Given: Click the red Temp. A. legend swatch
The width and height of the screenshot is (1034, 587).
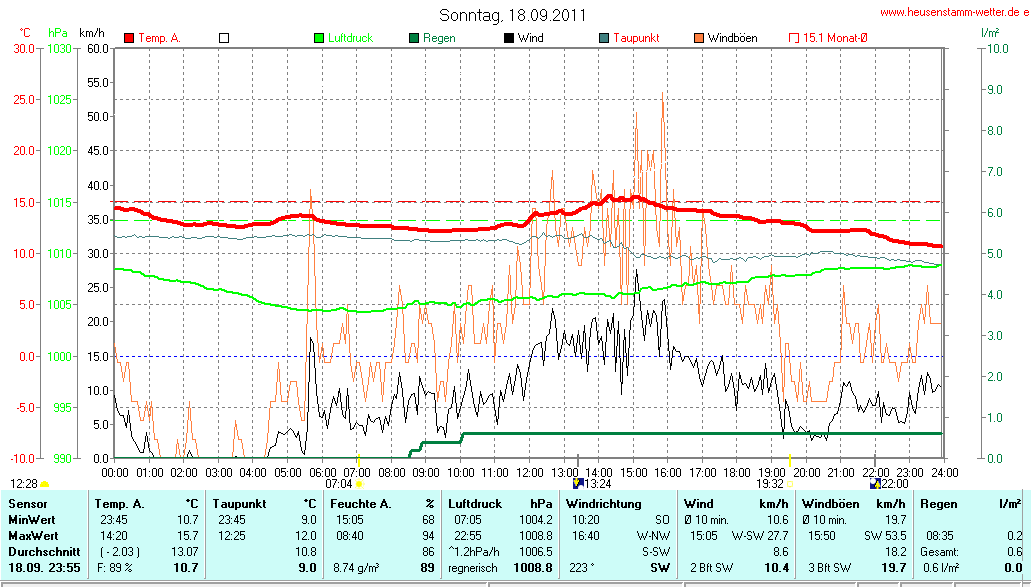Looking at the screenshot, I should pyautogui.click(x=129, y=38).
